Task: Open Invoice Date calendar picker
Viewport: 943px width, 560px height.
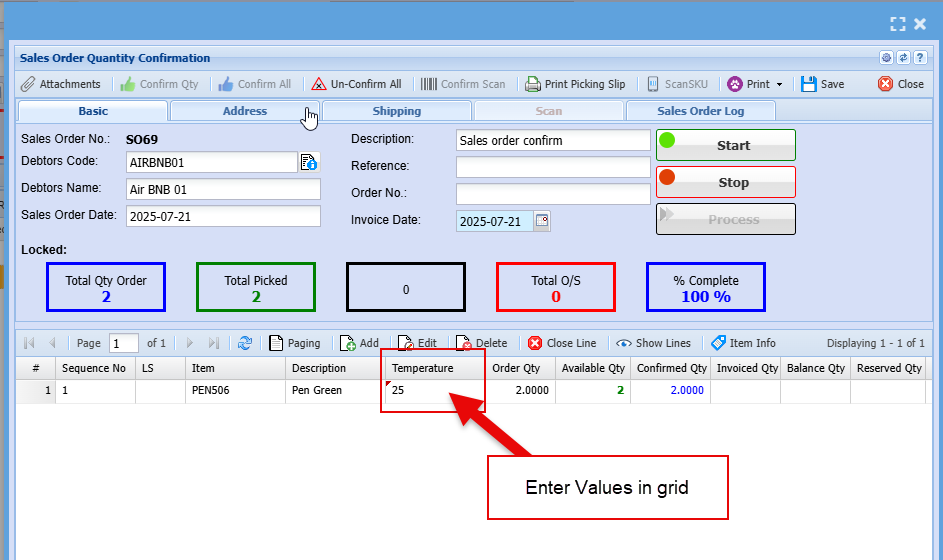Action: (542, 221)
